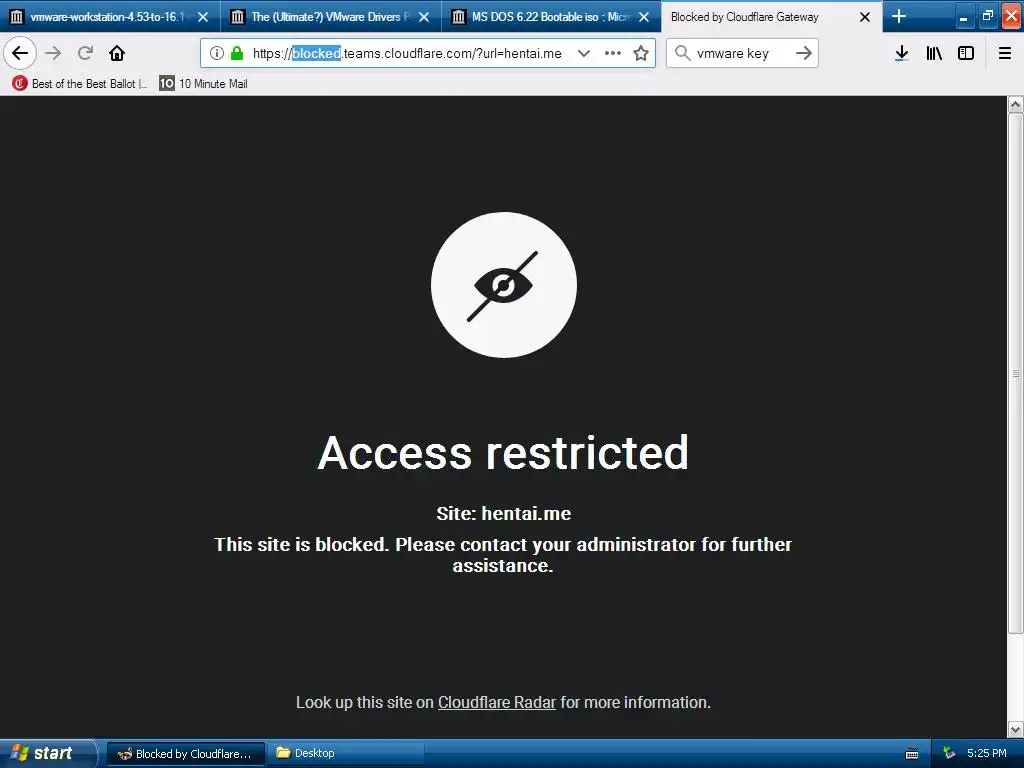This screenshot has height=768, width=1024.
Task: Close the vmware-workstation tab
Action: pyautogui.click(x=203, y=17)
